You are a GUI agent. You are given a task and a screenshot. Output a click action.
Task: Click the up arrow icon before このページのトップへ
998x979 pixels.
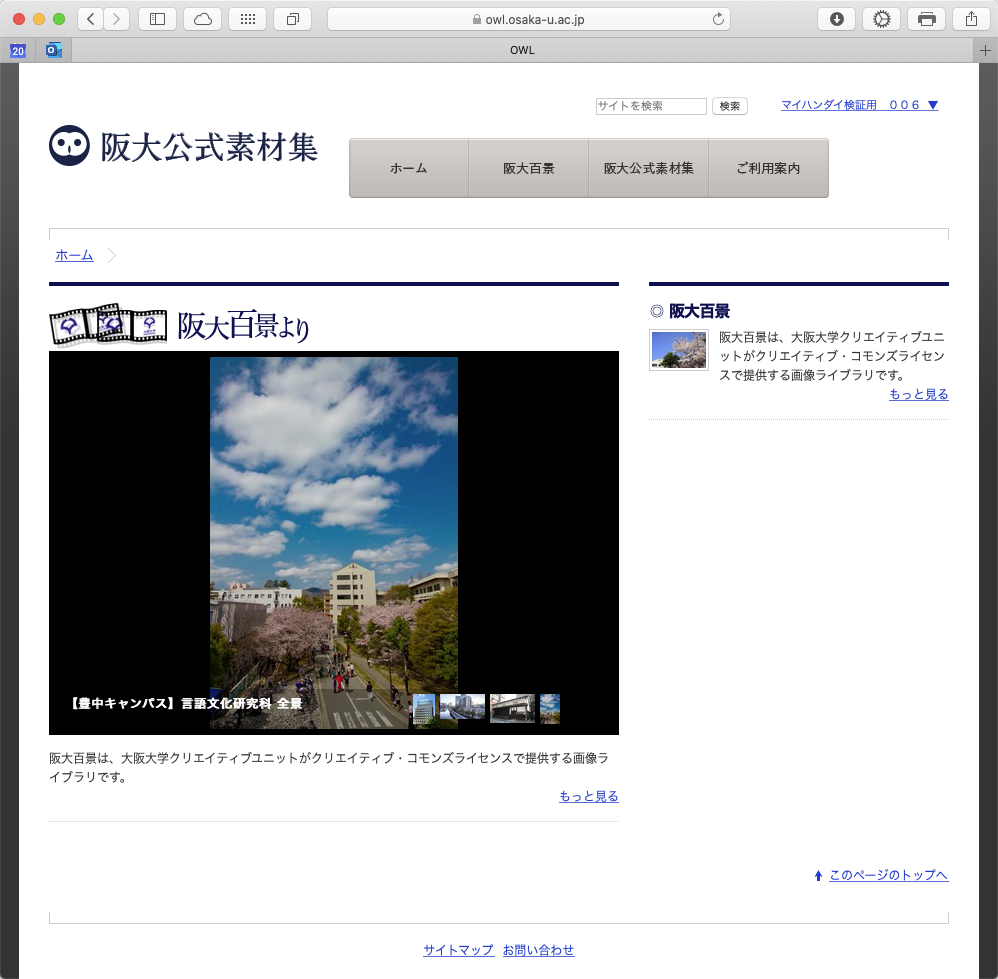pos(819,876)
